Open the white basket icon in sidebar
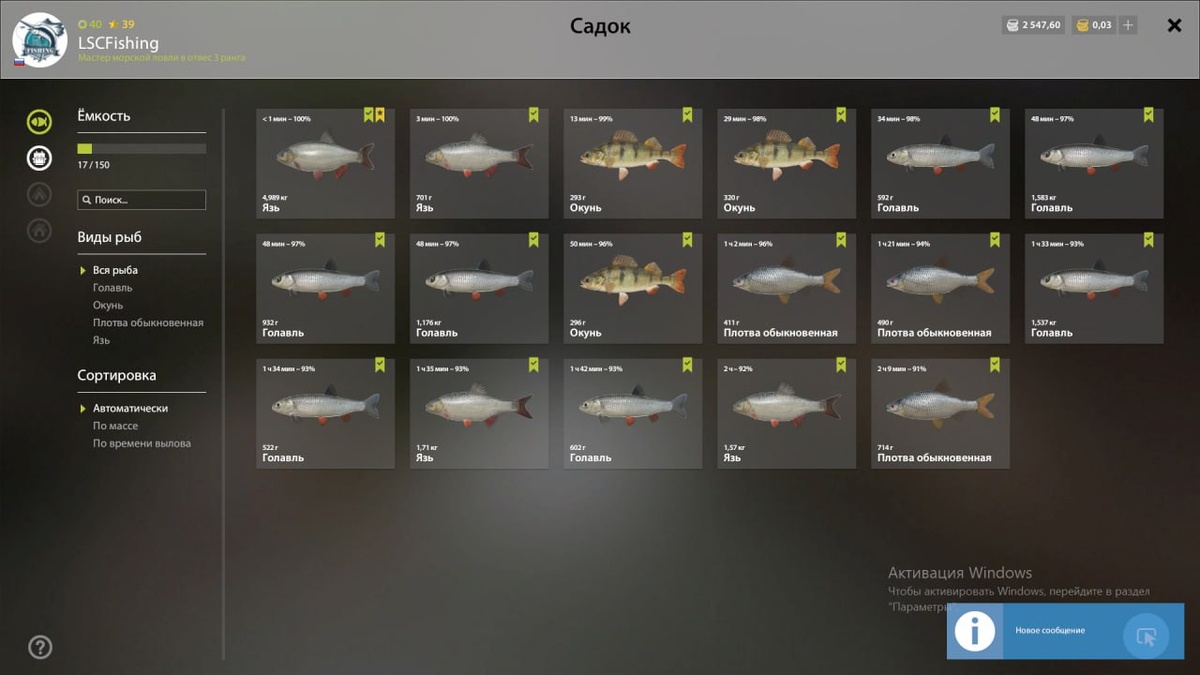This screenshot has height=675, width=1200. coord(39,158)
